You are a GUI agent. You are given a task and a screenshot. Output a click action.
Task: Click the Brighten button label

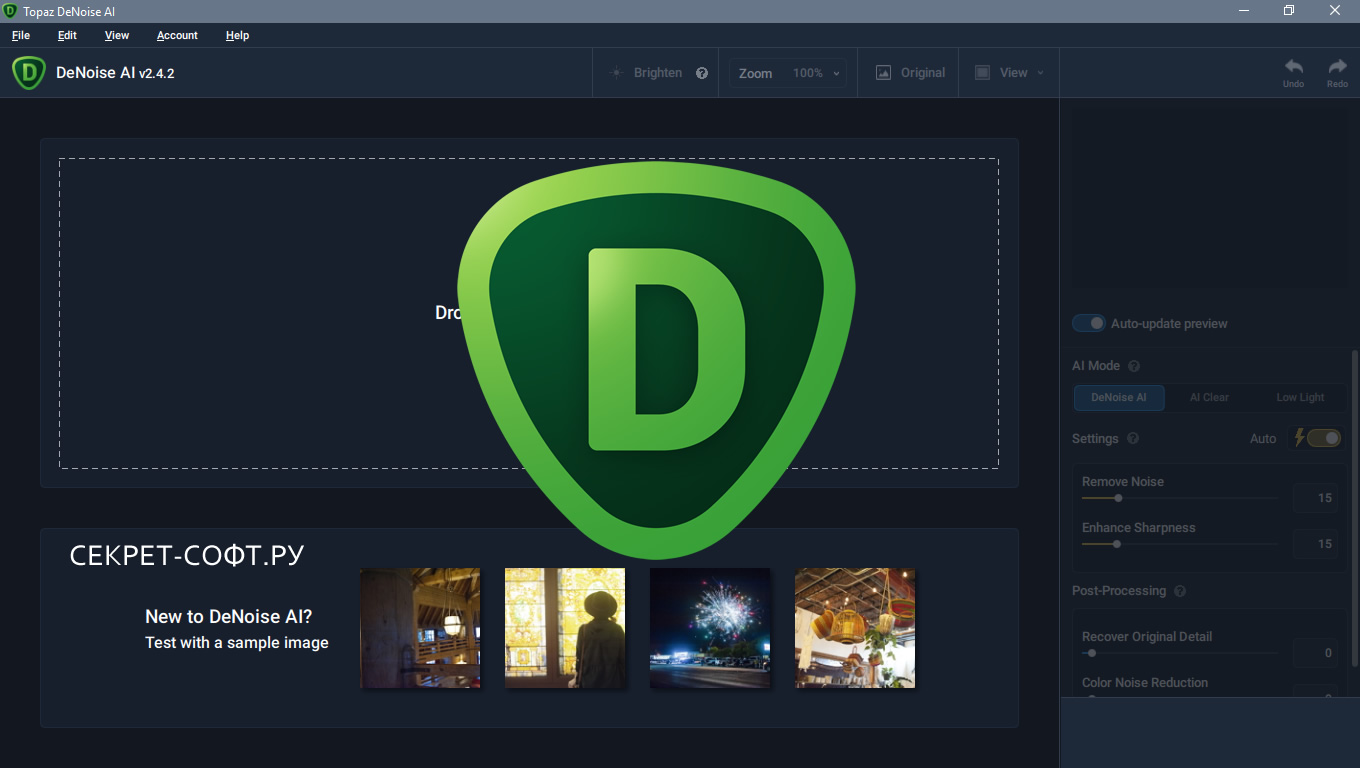point(658,73)
